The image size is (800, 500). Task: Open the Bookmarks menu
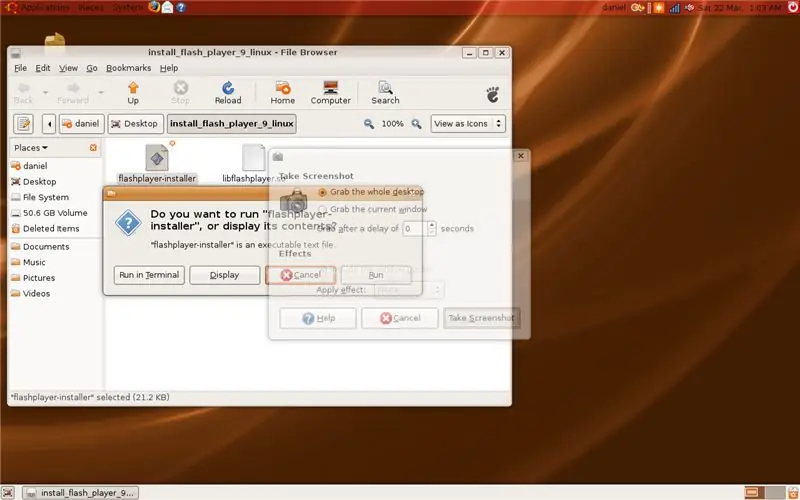coord(129,68)
